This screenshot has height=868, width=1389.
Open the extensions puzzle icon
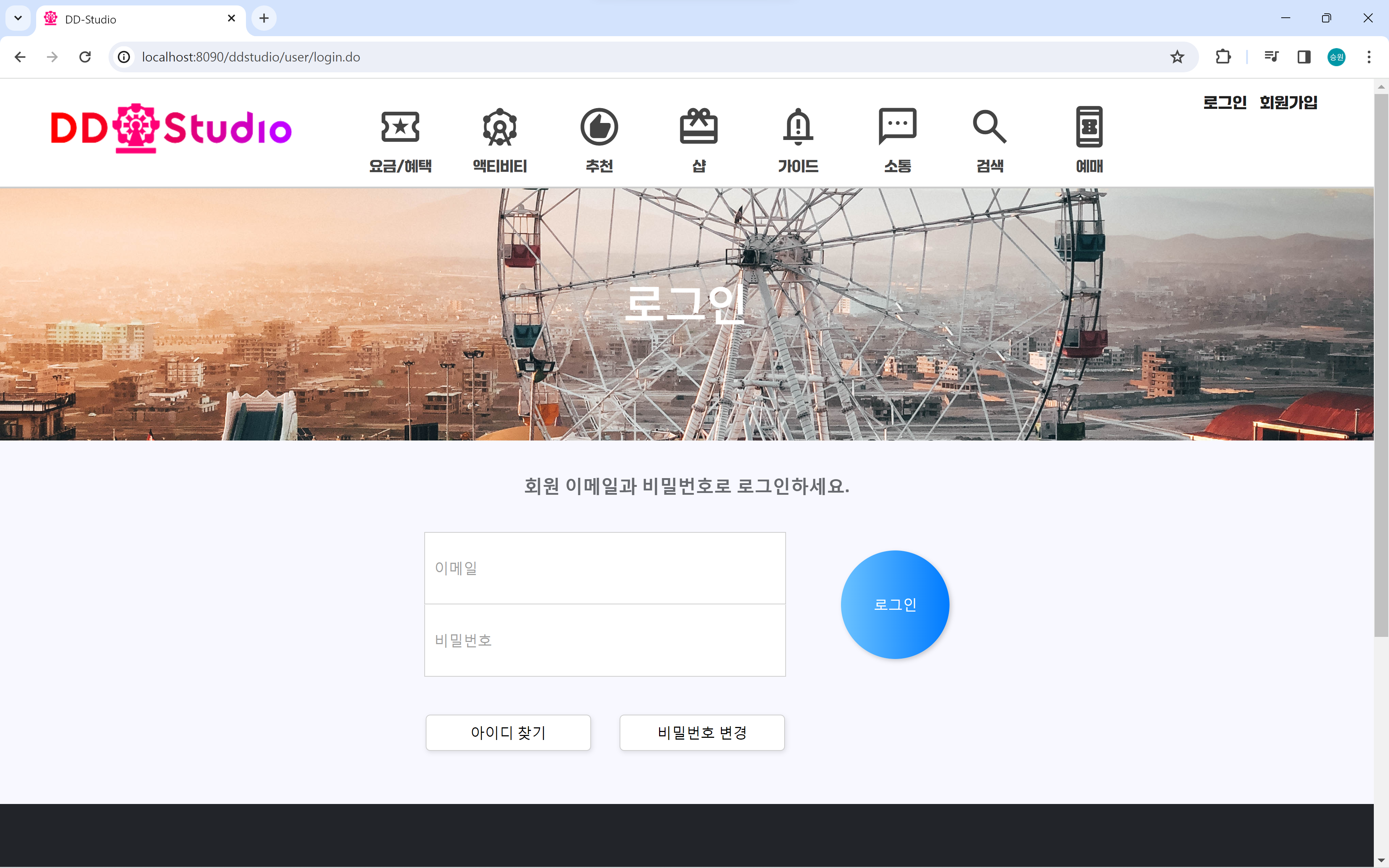(x=1223, y=57)
